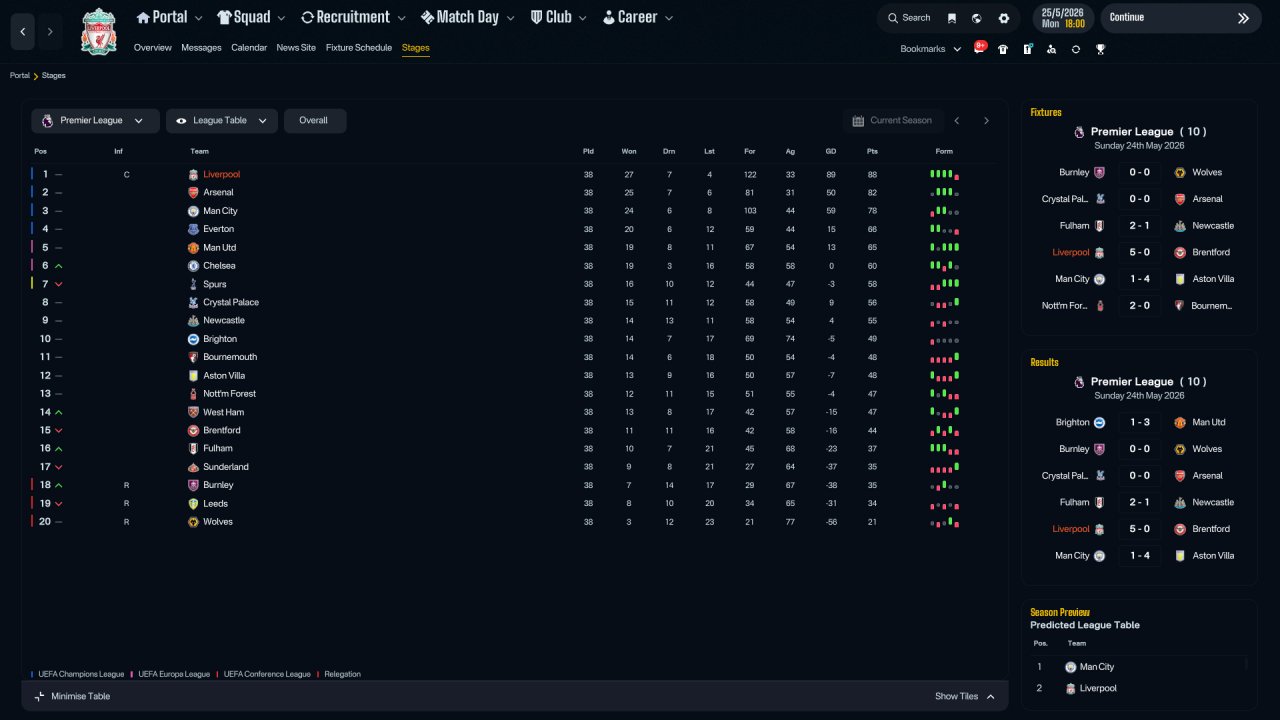Click the Premier League logo in the Fixtures panel

tap(1078, 132)
